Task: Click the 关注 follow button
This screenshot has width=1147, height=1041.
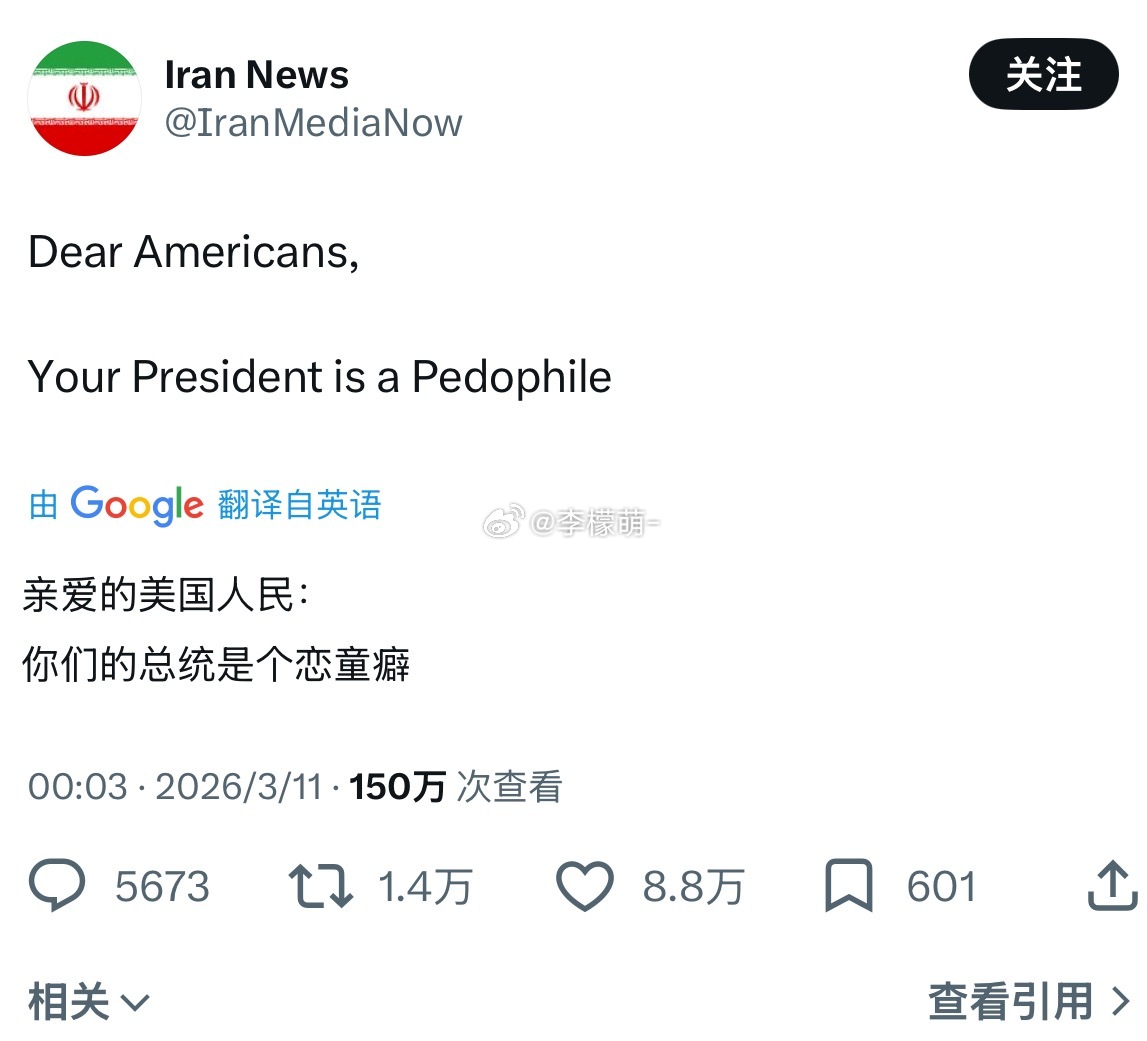Action: [x=1043, y=75]
